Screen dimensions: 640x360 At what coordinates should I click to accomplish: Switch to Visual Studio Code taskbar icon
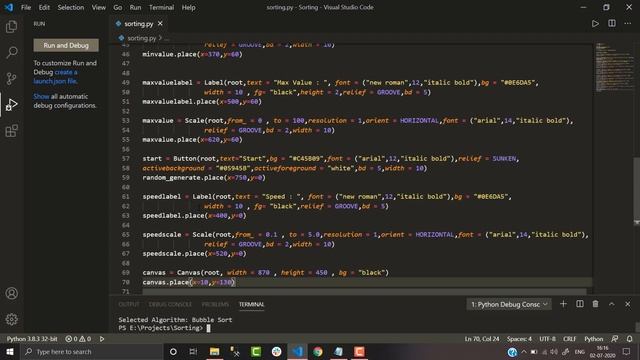click(x=297, y=352)
